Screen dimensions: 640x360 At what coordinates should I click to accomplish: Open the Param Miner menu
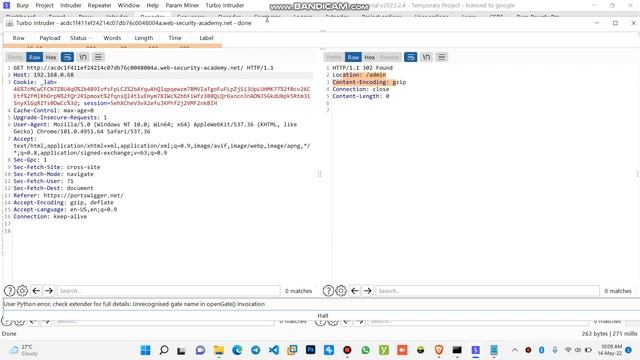182,5
